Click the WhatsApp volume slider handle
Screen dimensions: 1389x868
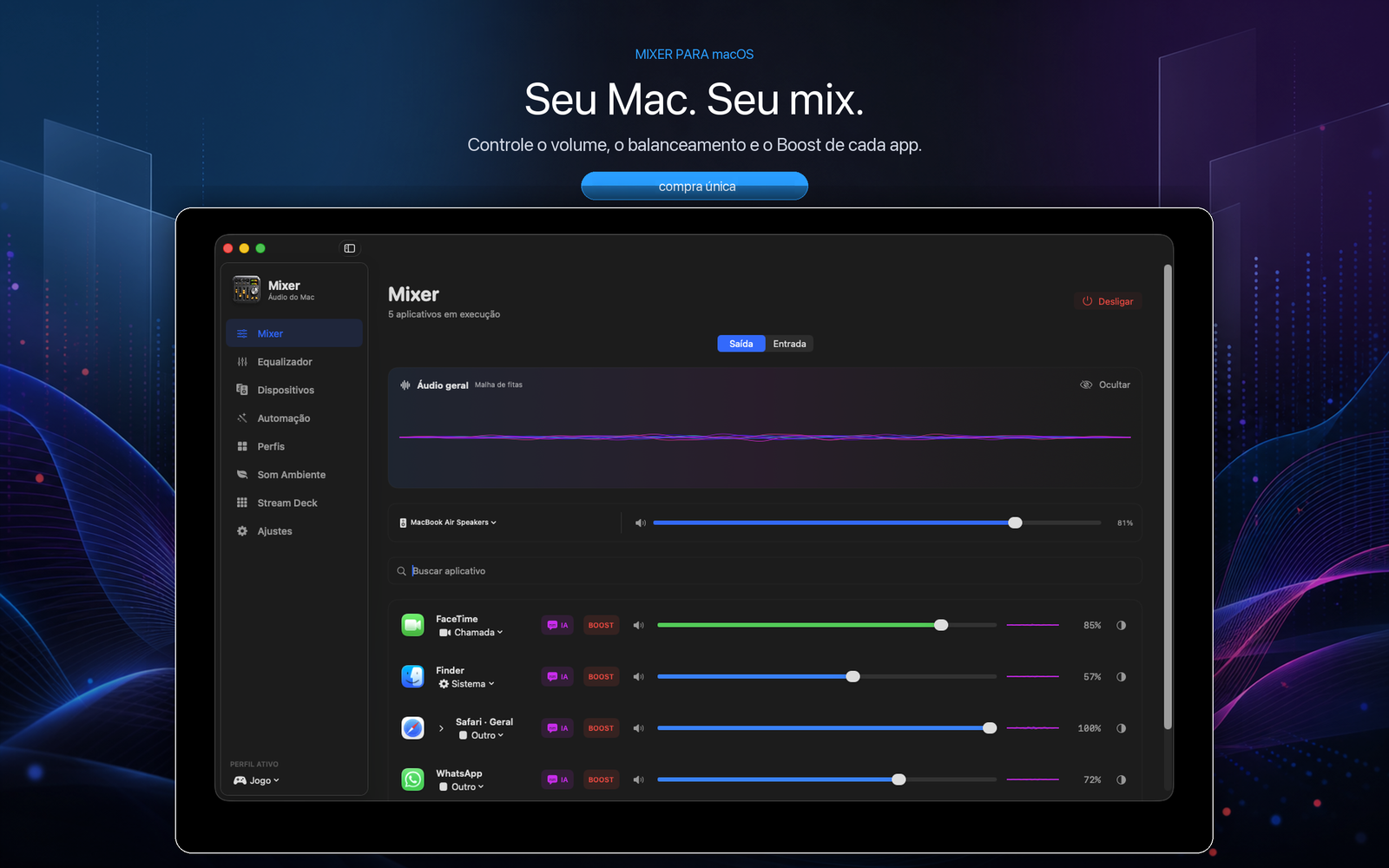tap(899, 779)
